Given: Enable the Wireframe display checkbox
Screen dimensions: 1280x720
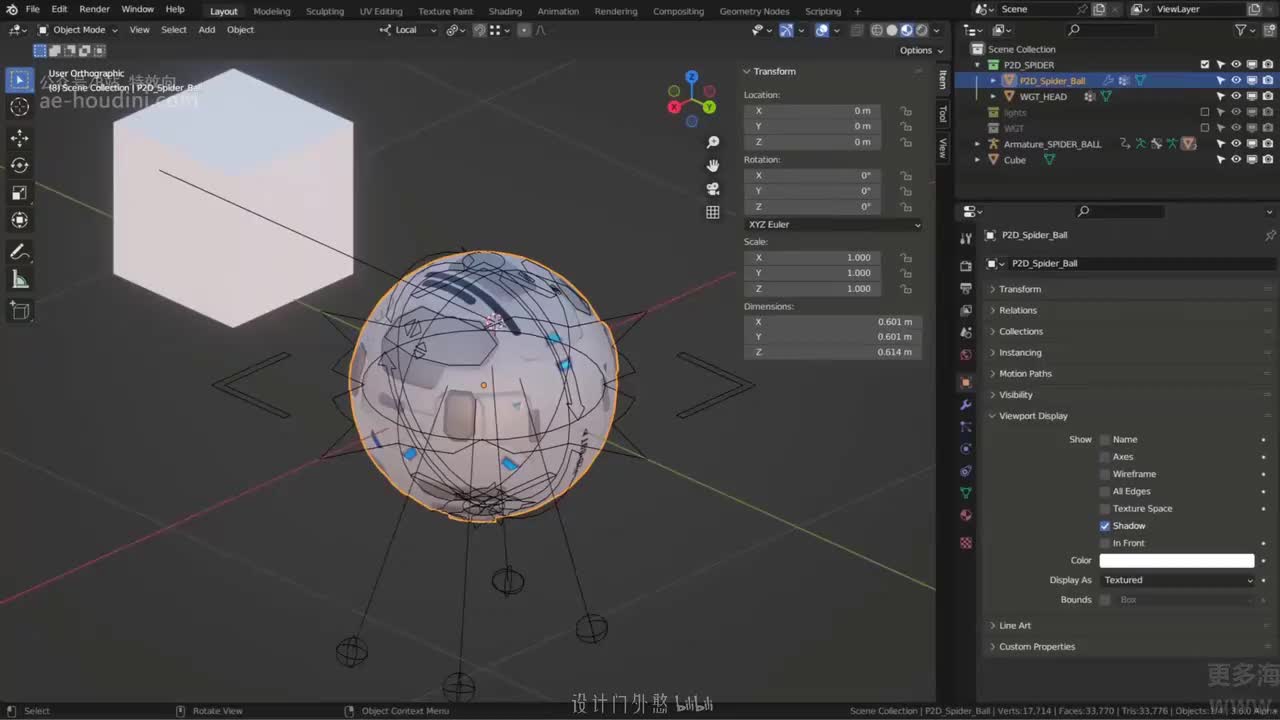Looking at the screenshot, I should (1105, 474).
